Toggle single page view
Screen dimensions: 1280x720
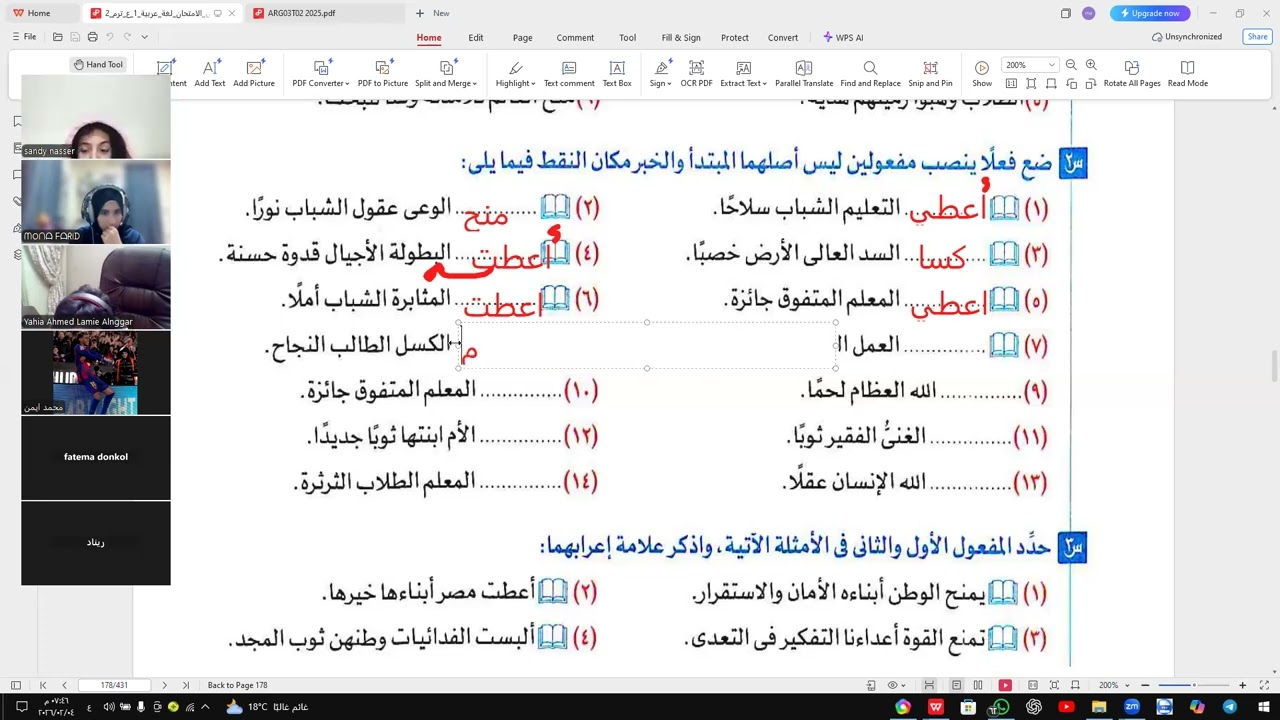click(x=957, y=685)
